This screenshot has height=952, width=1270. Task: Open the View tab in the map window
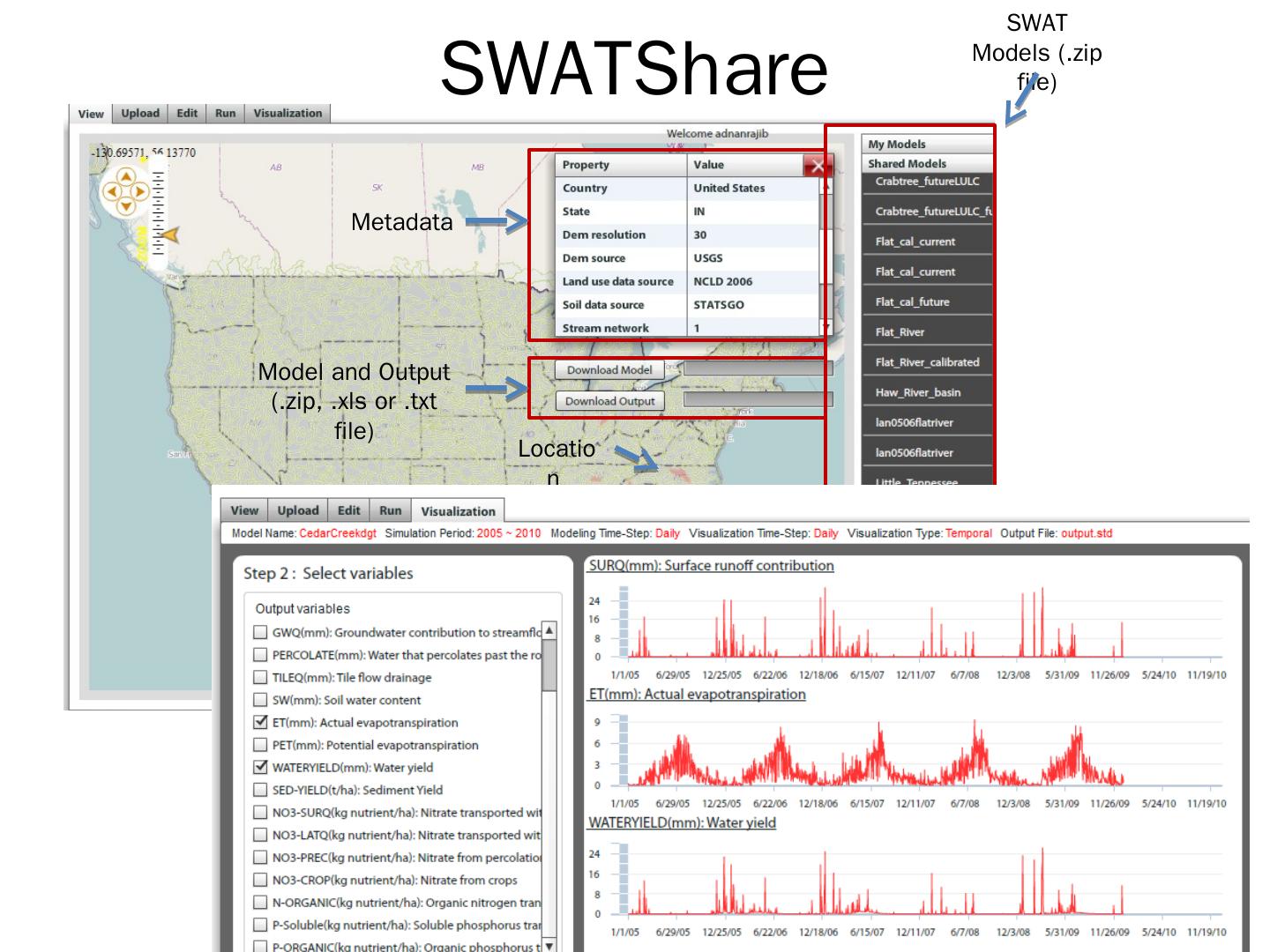click(x=91, y=114)
